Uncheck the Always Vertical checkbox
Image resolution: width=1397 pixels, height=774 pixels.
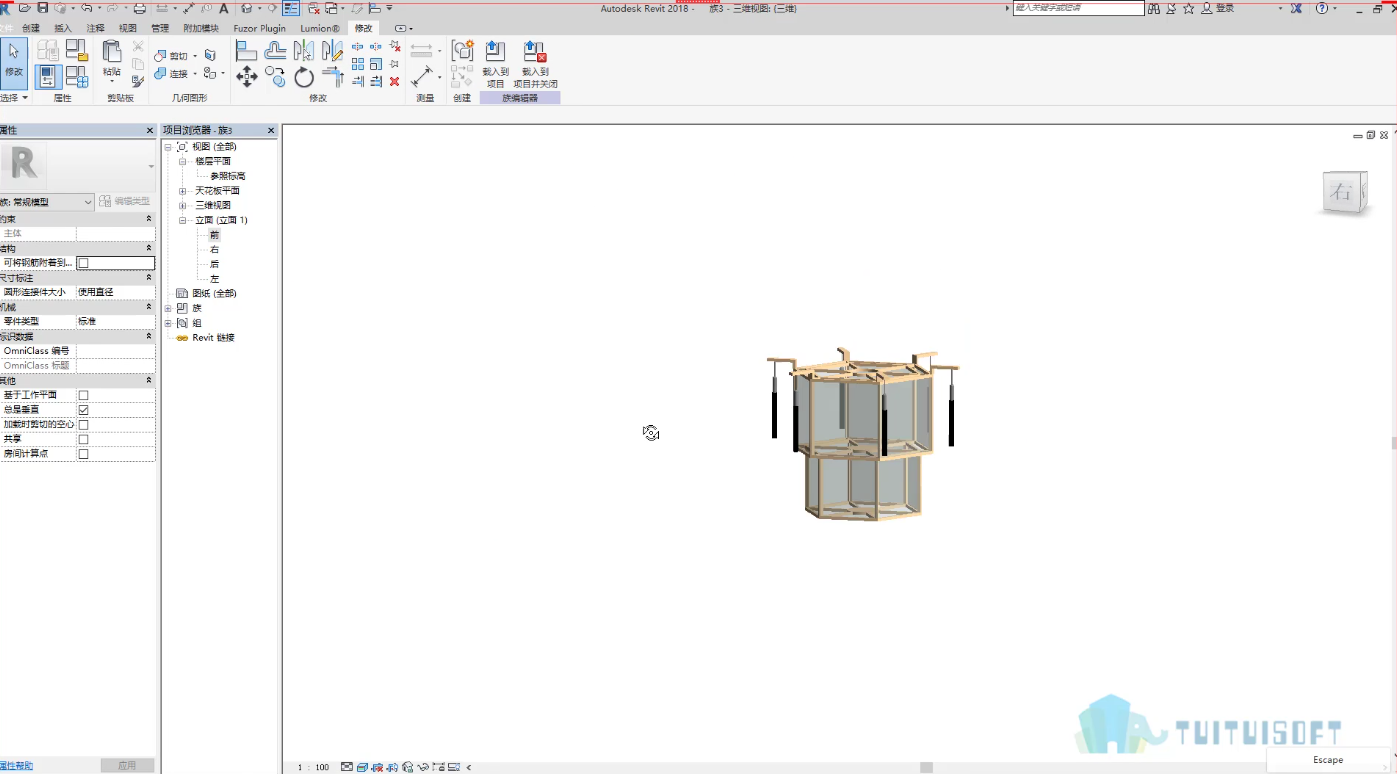pos(84,410)
